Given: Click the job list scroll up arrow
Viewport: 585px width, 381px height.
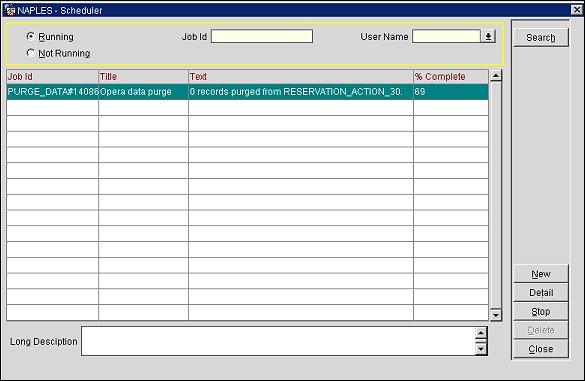Looking at the screenshot, I should 496,76.
